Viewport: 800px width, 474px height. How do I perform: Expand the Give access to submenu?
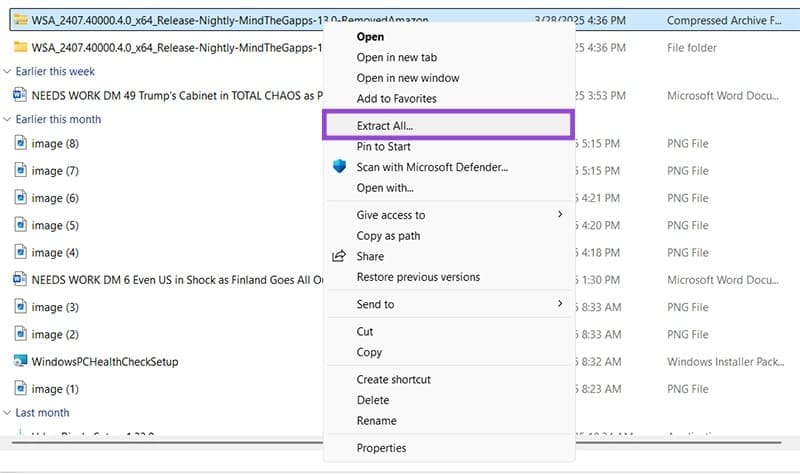point(559,214)
